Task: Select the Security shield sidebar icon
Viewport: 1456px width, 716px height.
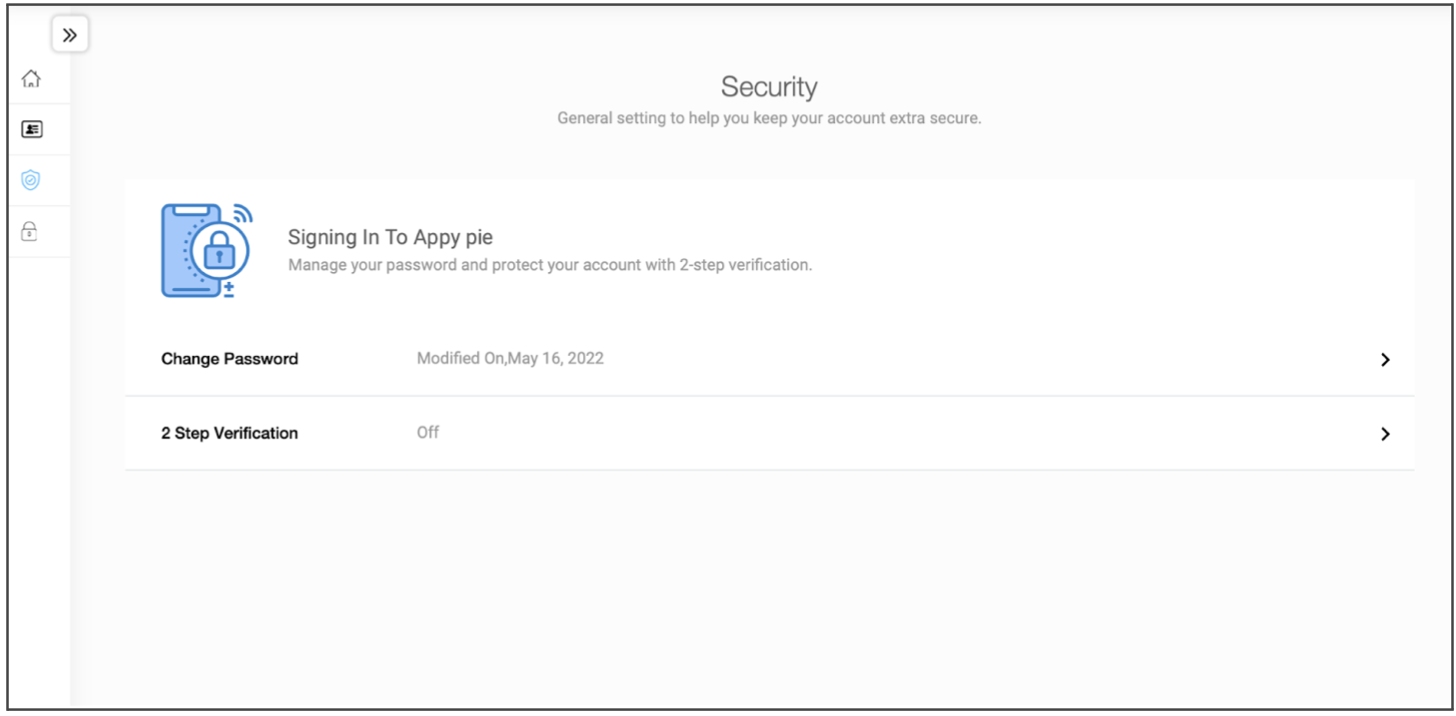Action: pos(31,180)
